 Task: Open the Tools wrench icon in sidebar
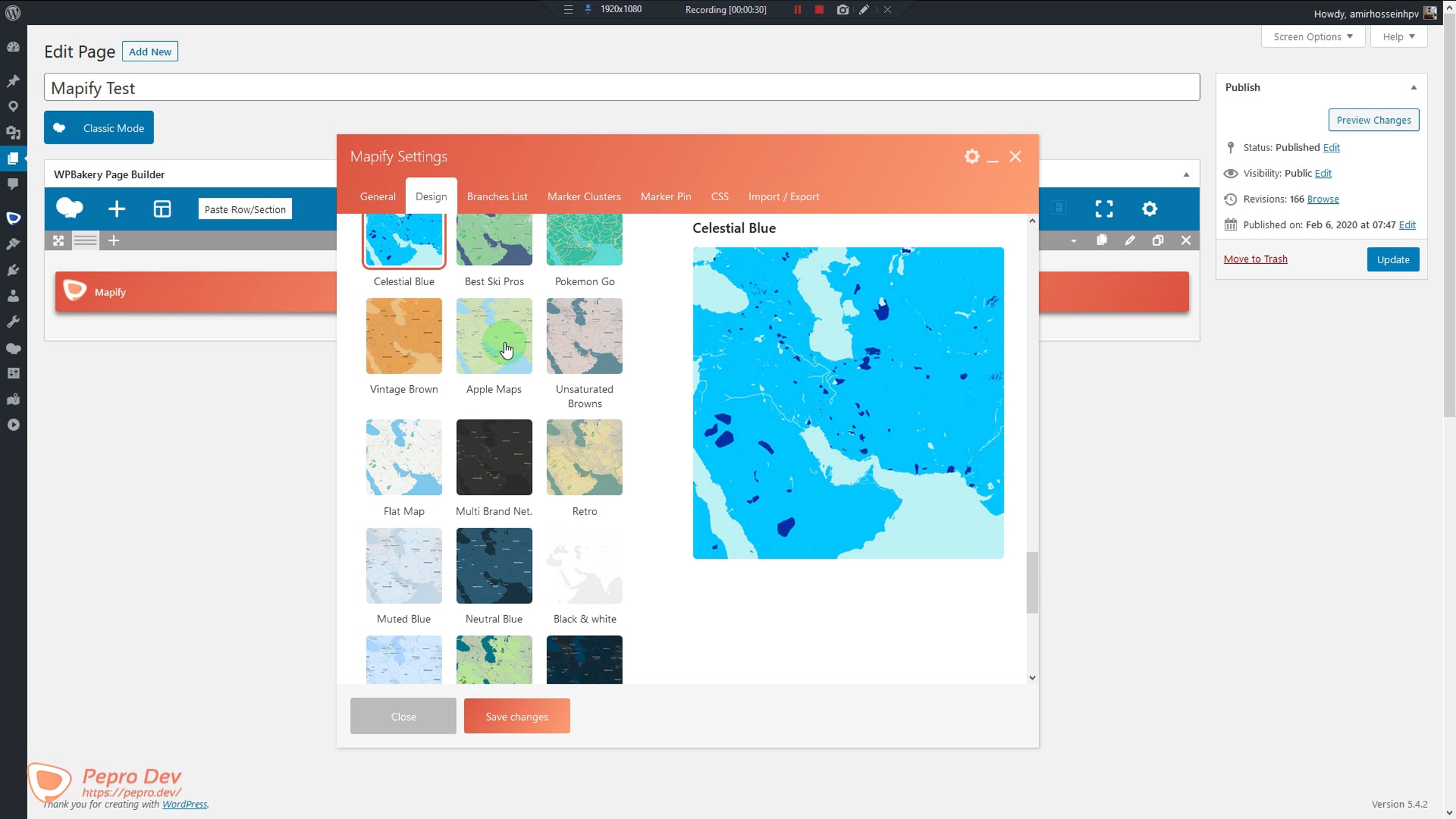pos(13,322)
